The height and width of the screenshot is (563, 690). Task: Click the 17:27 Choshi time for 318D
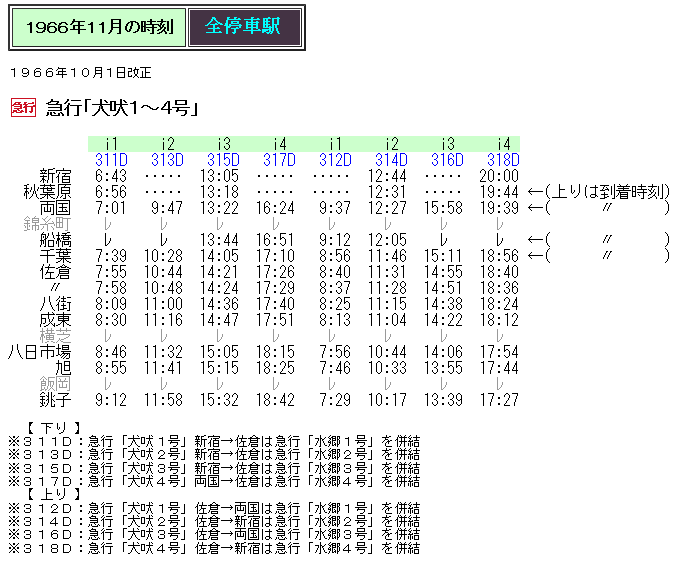(499, 400)
